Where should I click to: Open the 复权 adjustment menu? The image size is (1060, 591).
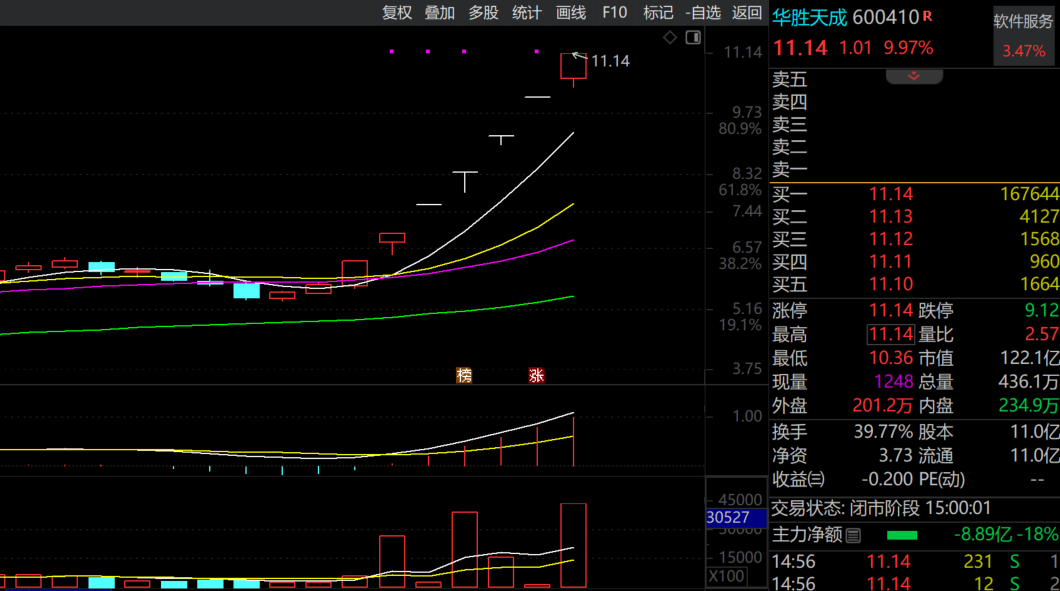coord(397,13)
